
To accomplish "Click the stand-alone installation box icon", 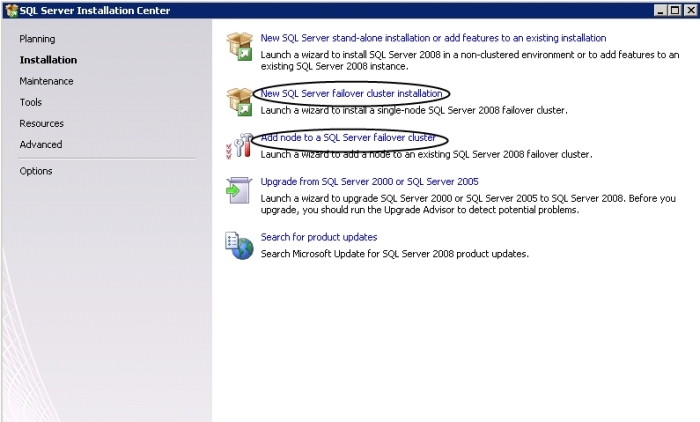I will [x=240, y=46].
